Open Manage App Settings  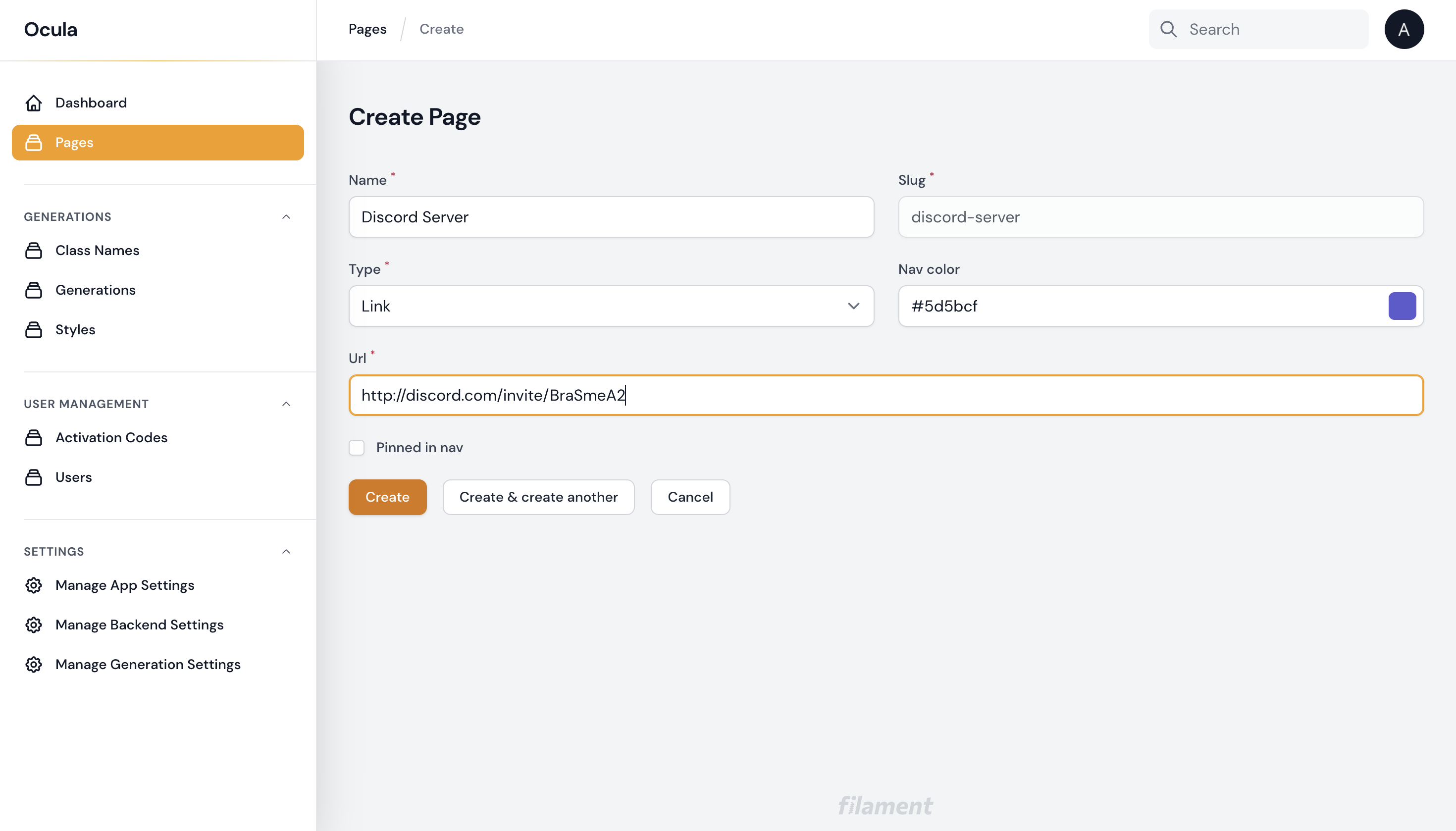(x=157, y=585)
